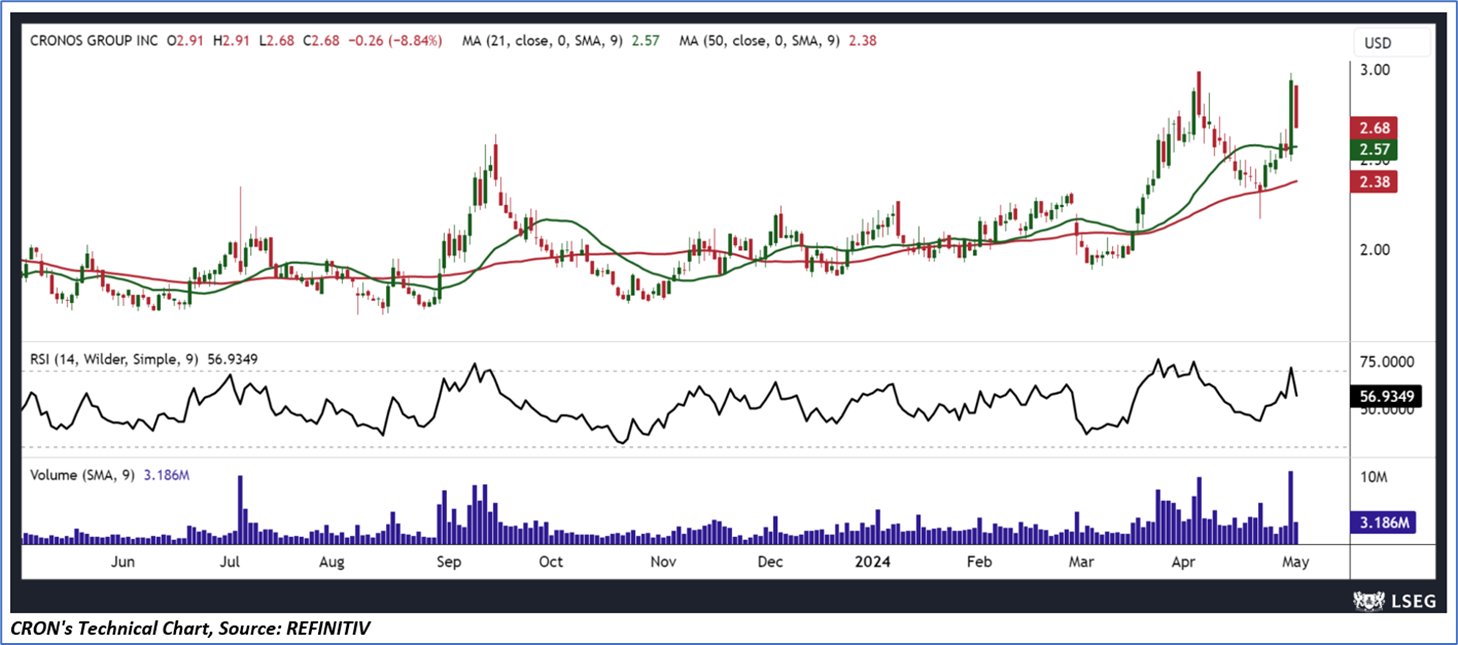The image size is (1458, 645).
Task: Click the red 2.38 MA price tag
Action: (x=1373, y=181)
